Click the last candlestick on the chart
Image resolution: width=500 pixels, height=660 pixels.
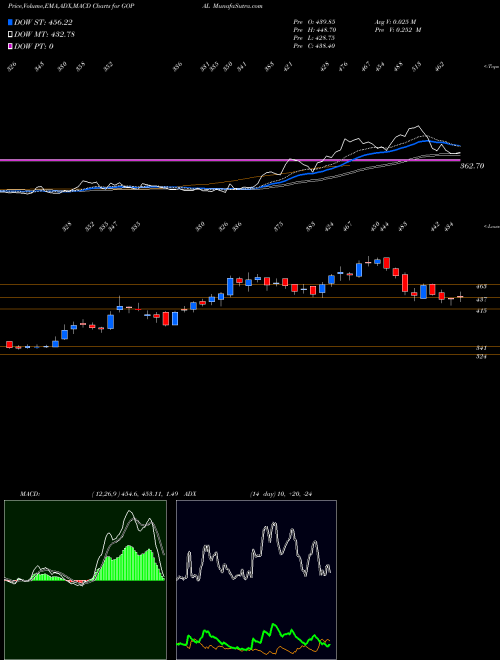point(461,297)
